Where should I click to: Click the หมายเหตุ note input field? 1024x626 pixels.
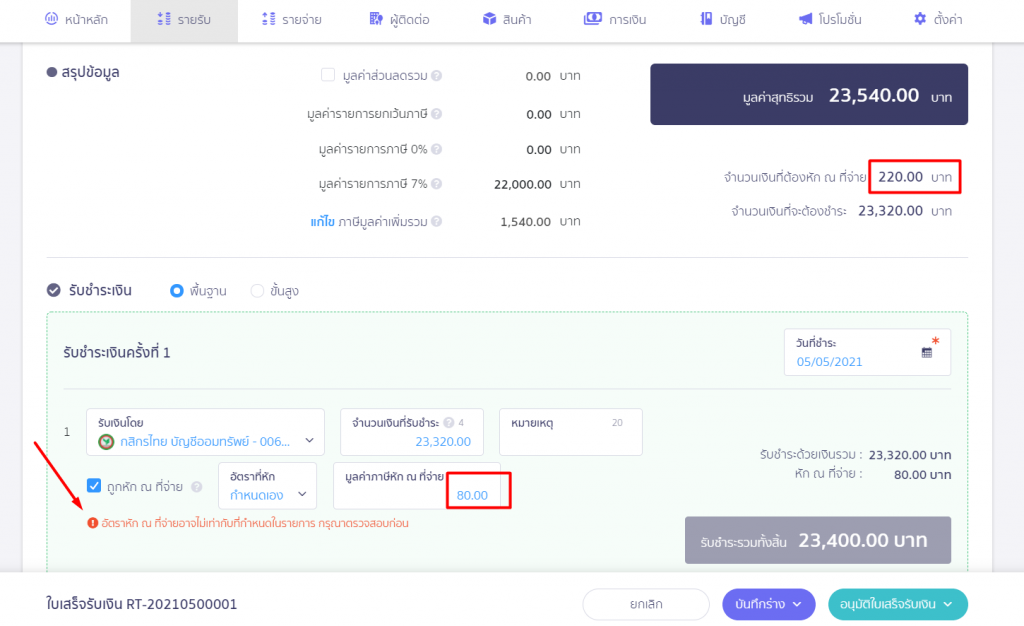(x=571, y=431)
